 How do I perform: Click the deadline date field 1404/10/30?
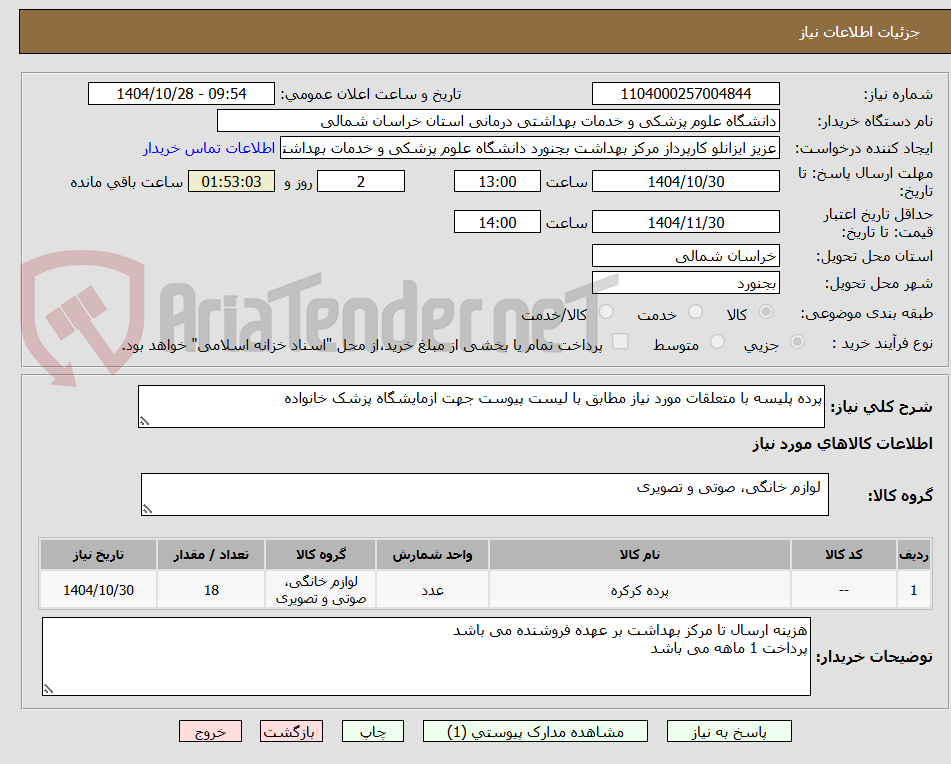point(685,181)
